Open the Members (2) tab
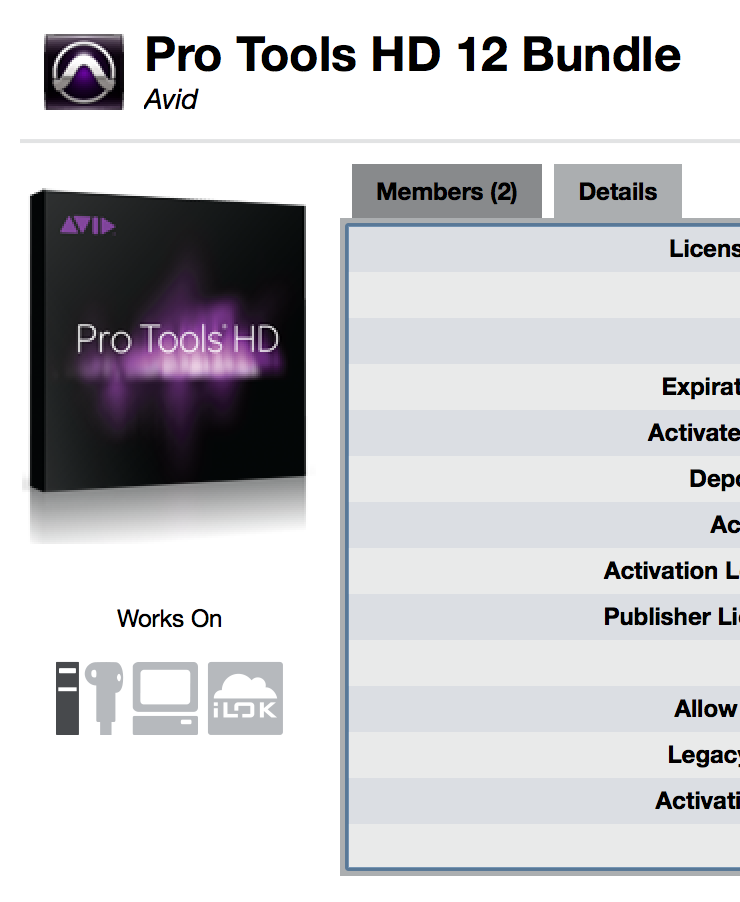740x902 pixels. (447, 192)
